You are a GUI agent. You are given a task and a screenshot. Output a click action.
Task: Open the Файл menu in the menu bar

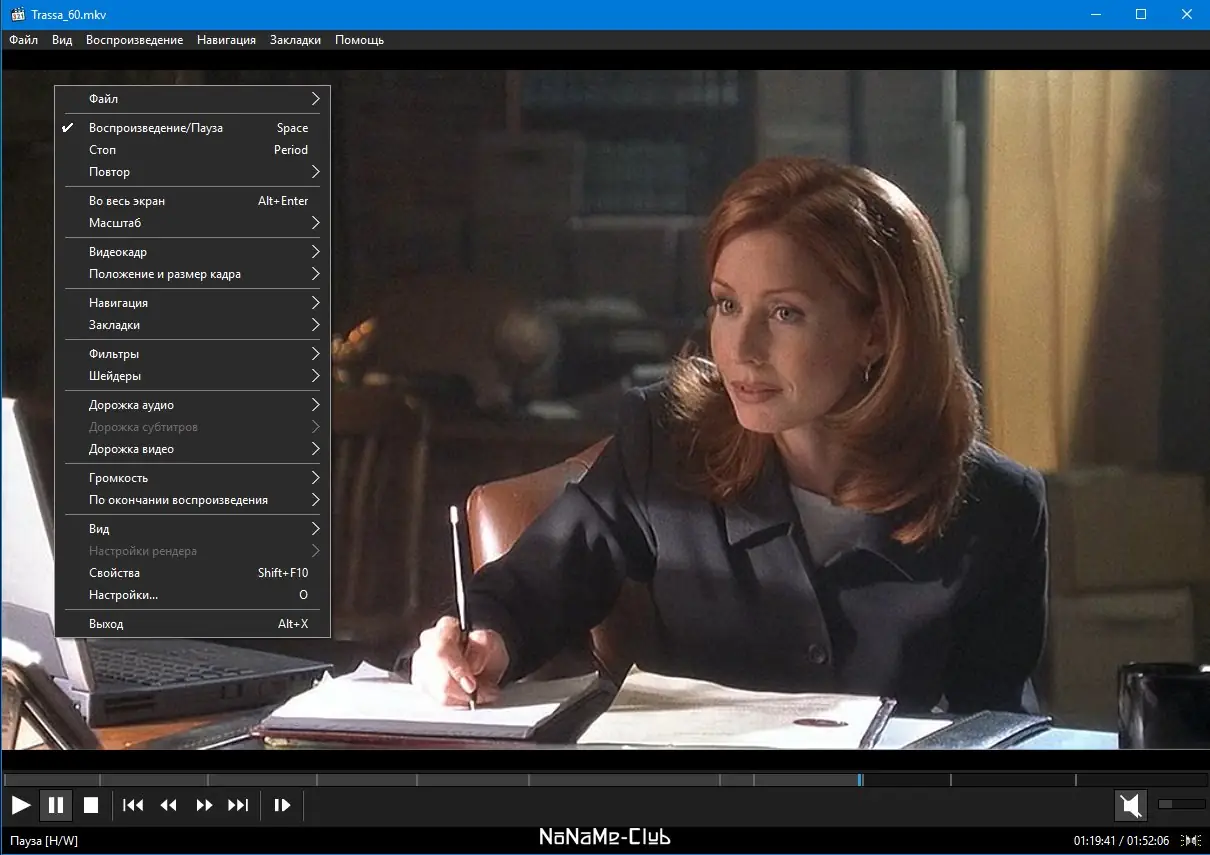point(23,40)
